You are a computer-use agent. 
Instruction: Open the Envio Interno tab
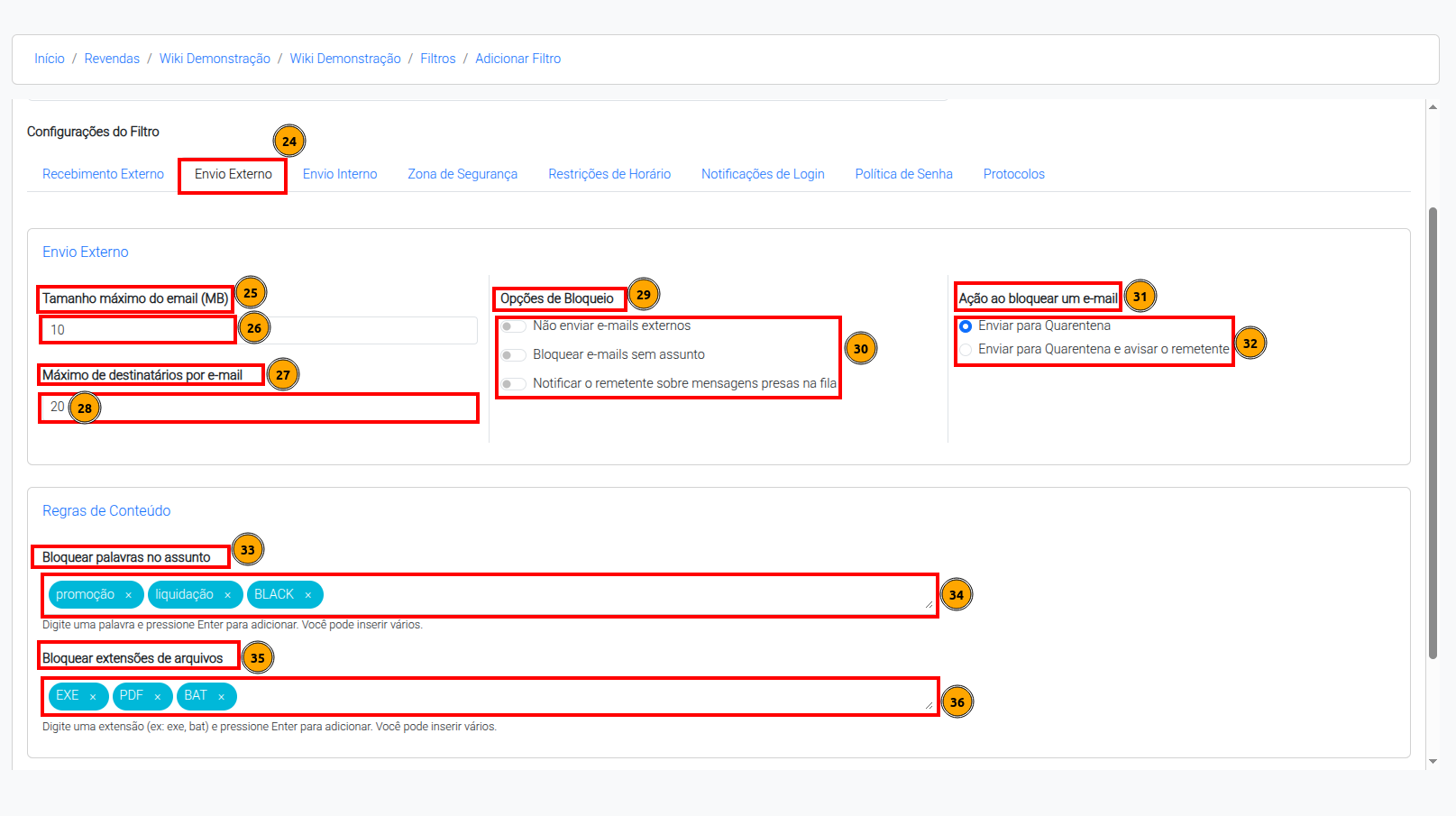click(340, 174)
